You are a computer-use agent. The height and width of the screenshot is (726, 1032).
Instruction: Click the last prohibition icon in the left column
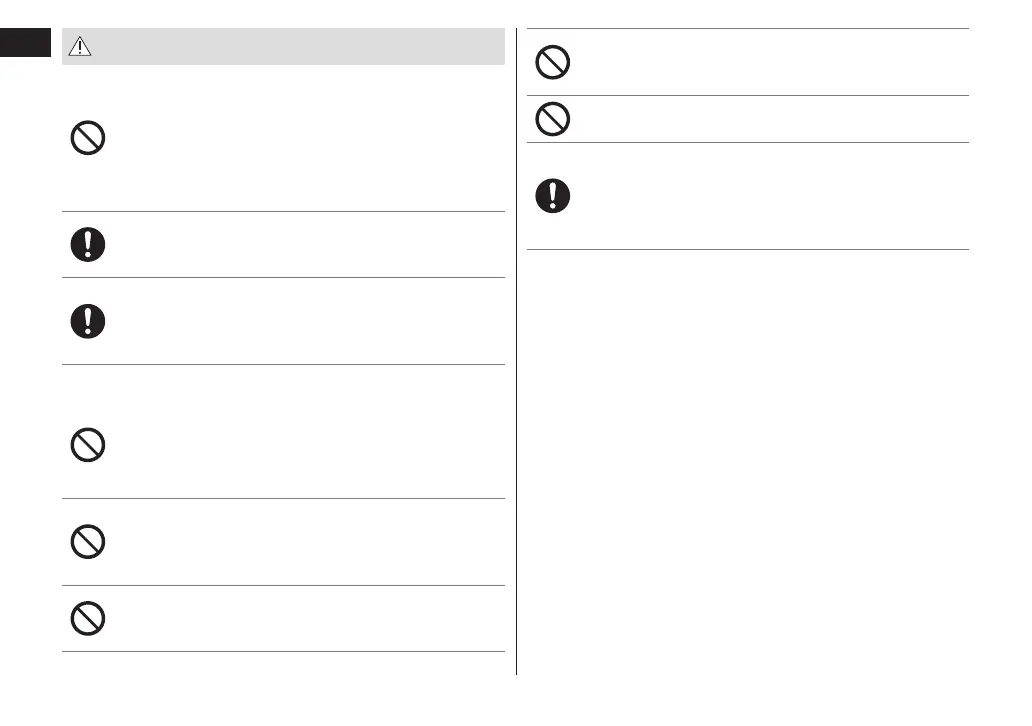pyautogui.click(x=88, y=618)
